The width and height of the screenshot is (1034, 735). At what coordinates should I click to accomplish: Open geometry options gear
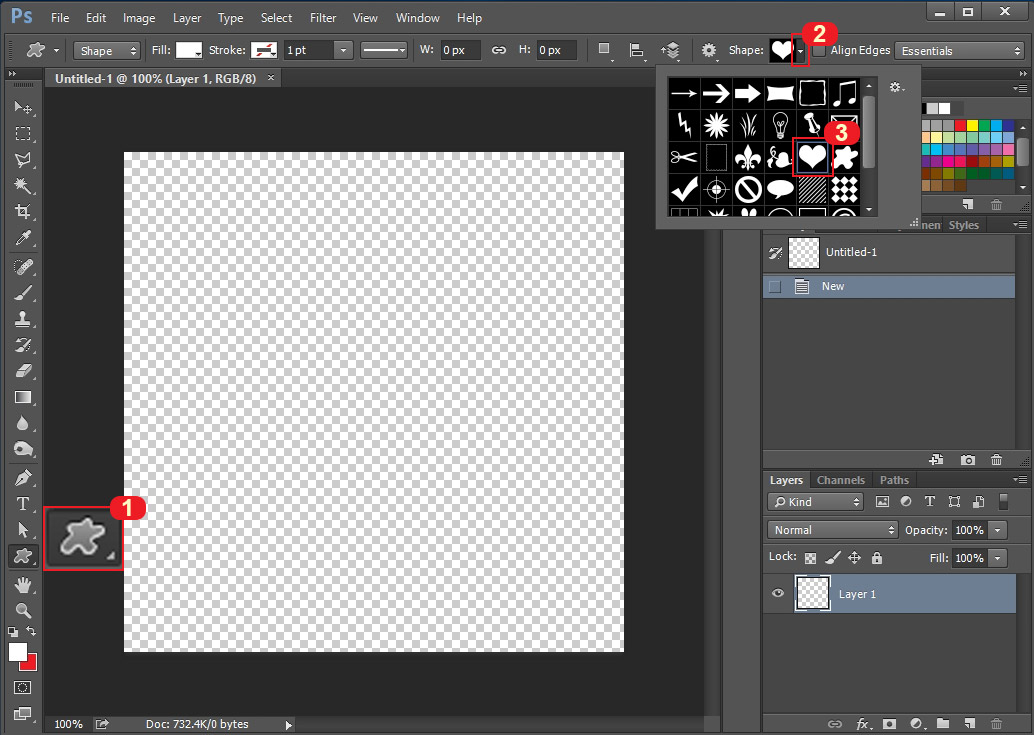[x=708, y=50]
